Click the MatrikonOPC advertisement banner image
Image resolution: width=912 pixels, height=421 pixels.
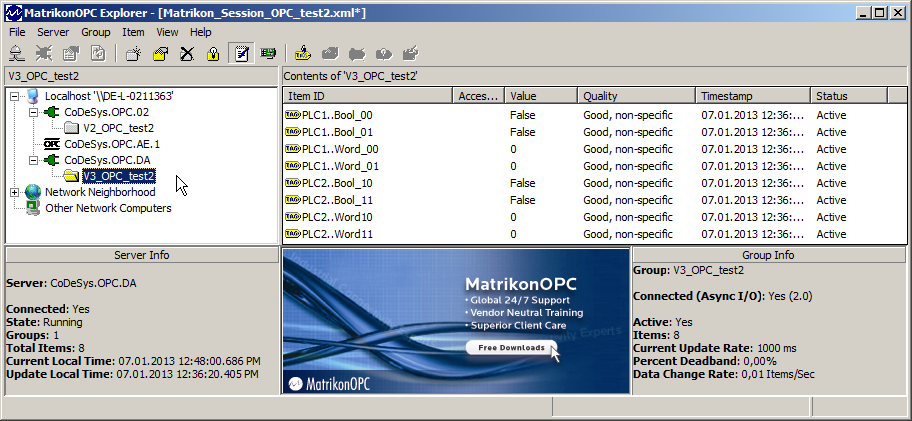click(x=456, y=321)
